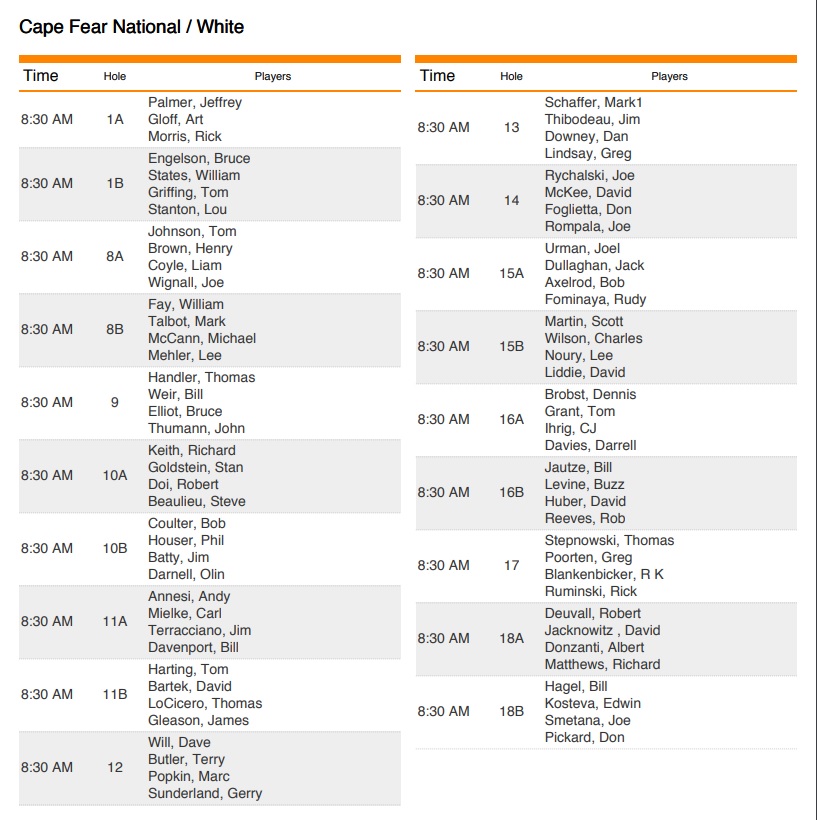Click the 8:30 AM time for hole 10A
Viewport: 817px width, 820px height.
tap(47, 476)
